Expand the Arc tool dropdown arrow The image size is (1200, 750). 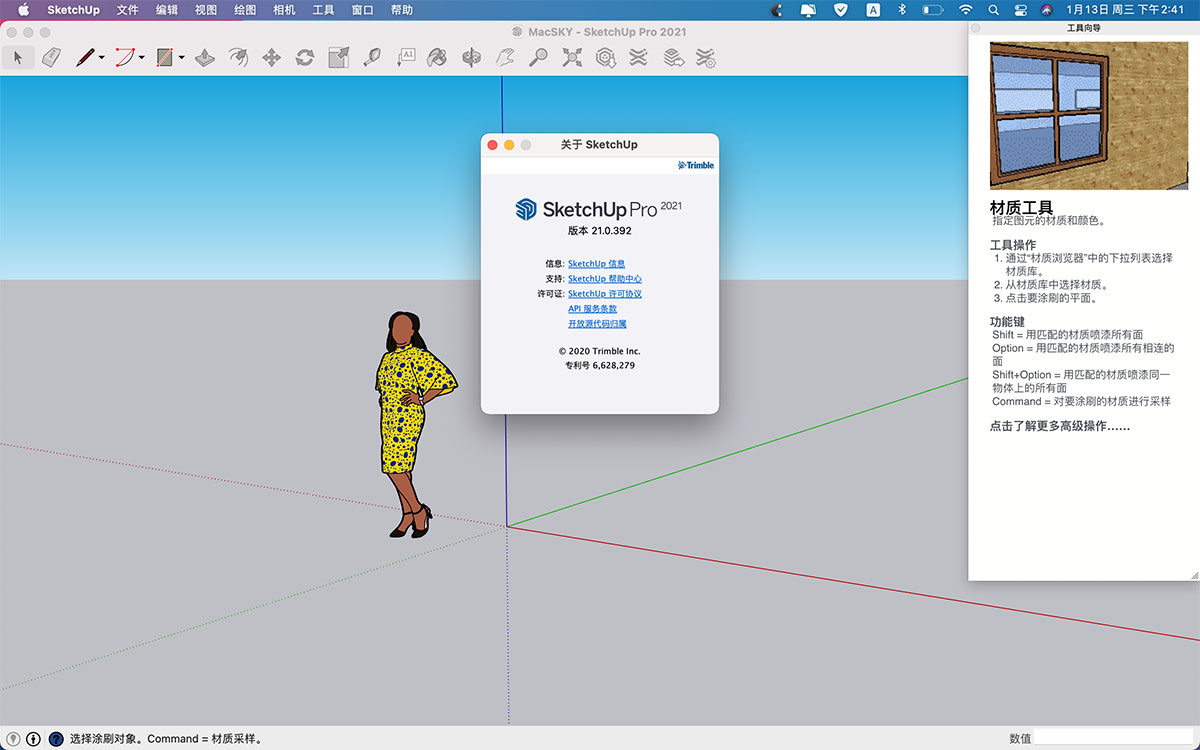141,58
